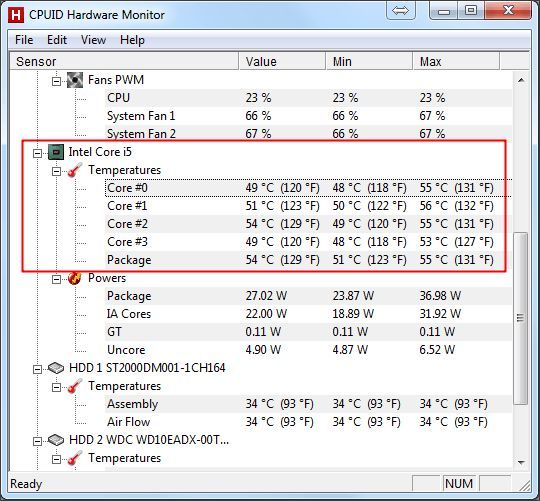
Task: Click the 18.89 W IA Cores min value
Action: [353, 314]
